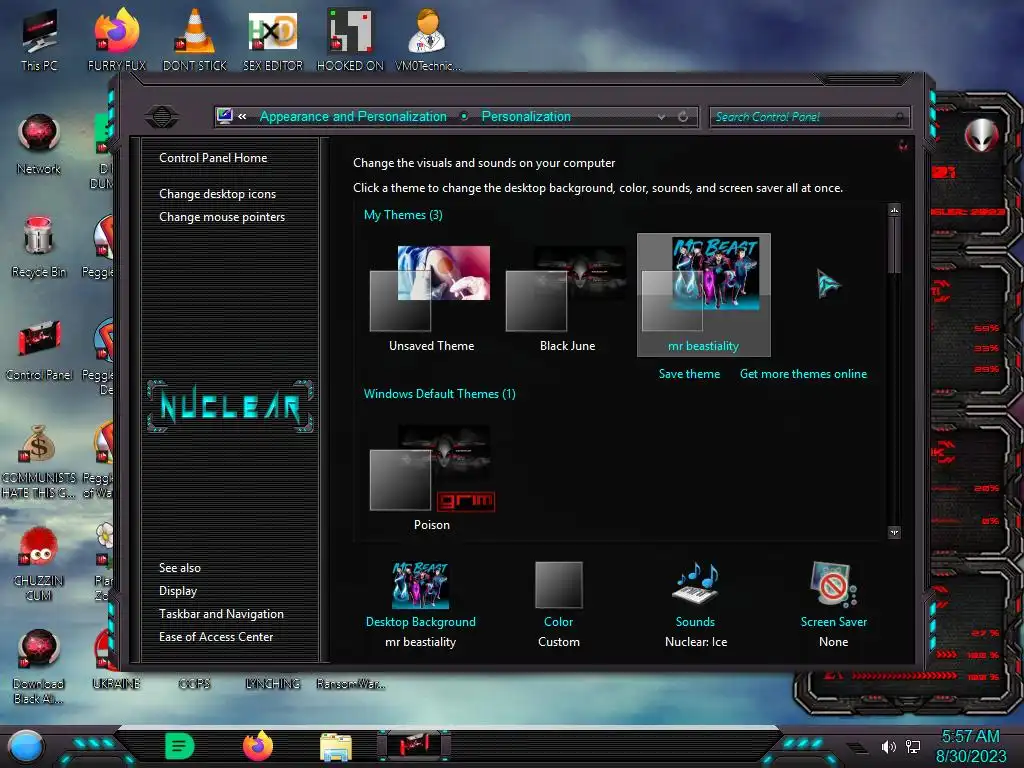Click the address bar computer icon
Viewport: 1024px width, 768px height.
point(225,116)
